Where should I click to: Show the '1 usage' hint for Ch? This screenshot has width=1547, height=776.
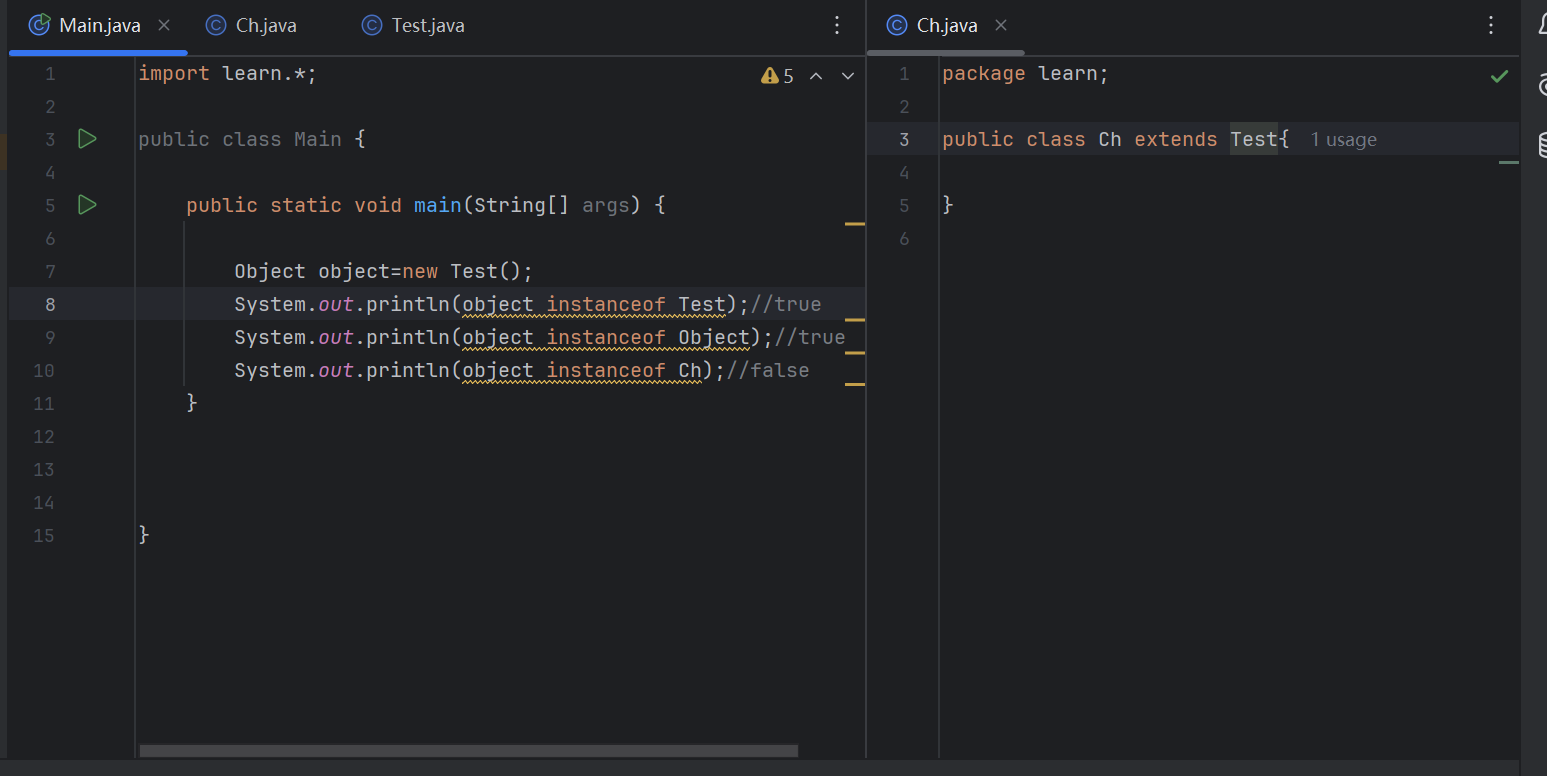click(1343, 140)
